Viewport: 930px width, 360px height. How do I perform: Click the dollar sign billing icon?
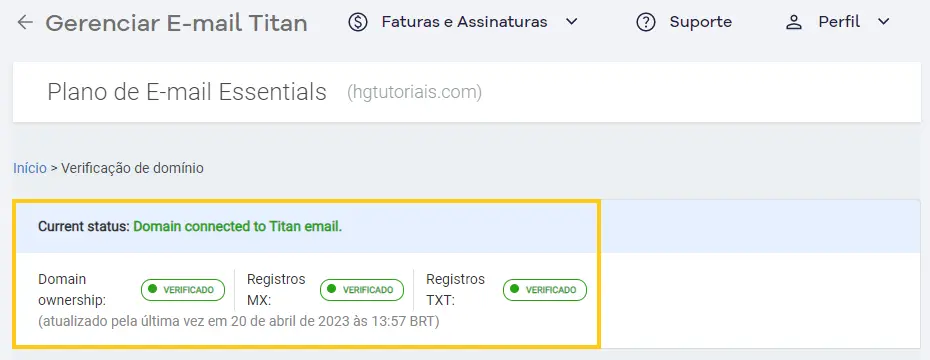tap(358, 23)
